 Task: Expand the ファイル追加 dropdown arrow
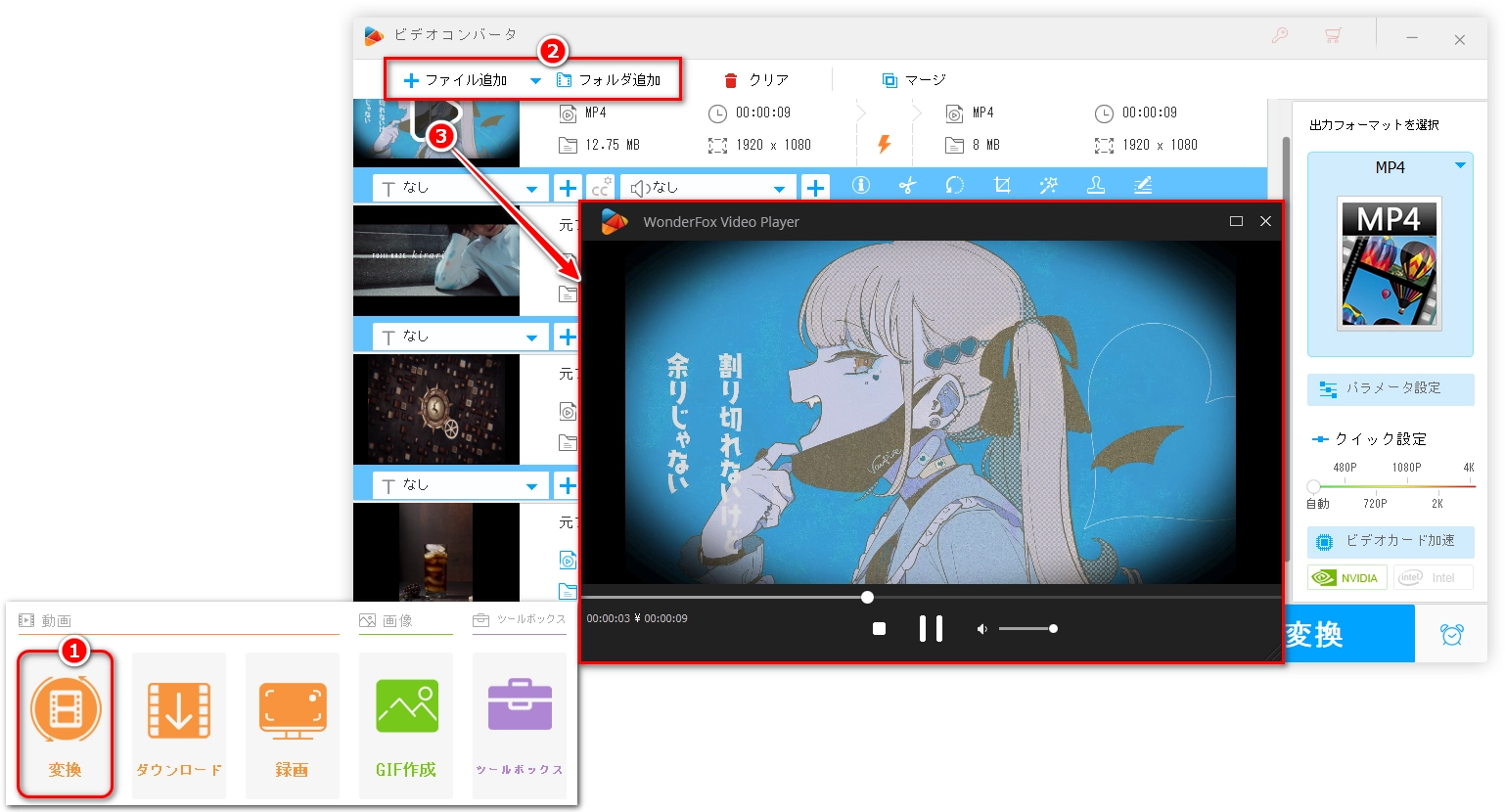coord(535,81)
